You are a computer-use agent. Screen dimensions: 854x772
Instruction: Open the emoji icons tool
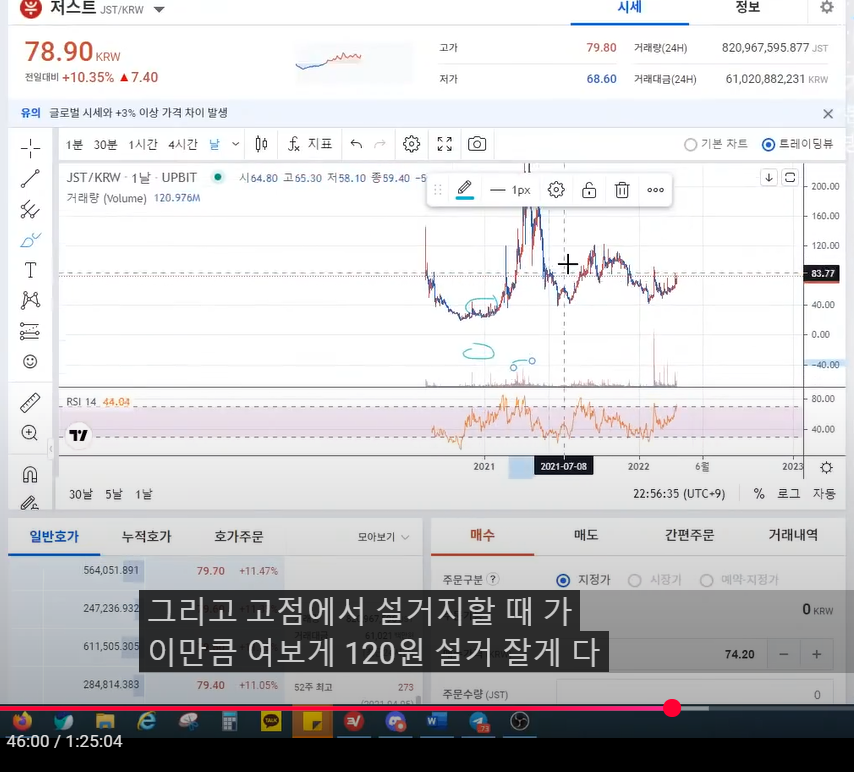(30, 361)
